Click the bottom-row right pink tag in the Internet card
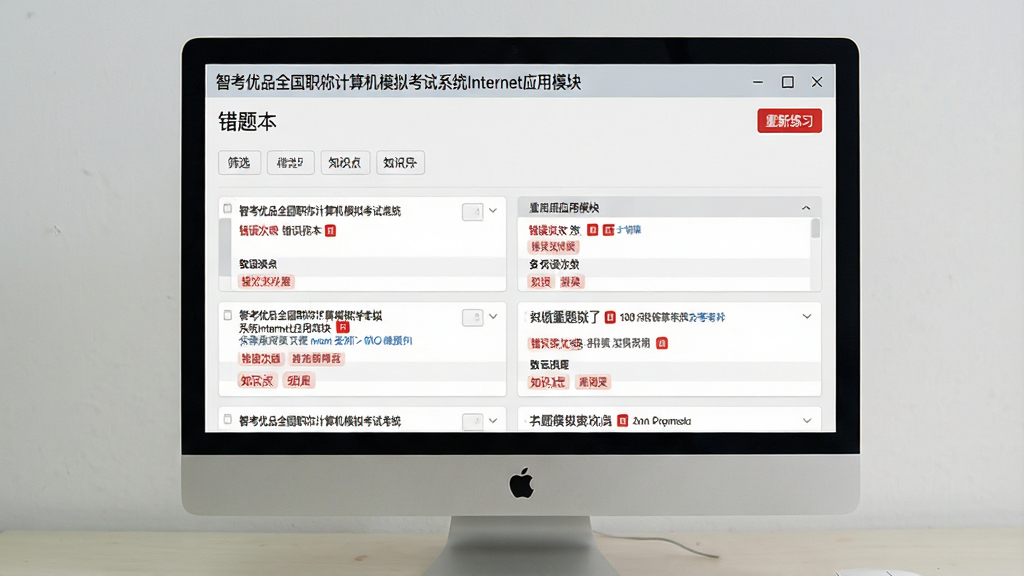Image resolution: width=1024 pixels, height=576 pixels. point(298,381)
